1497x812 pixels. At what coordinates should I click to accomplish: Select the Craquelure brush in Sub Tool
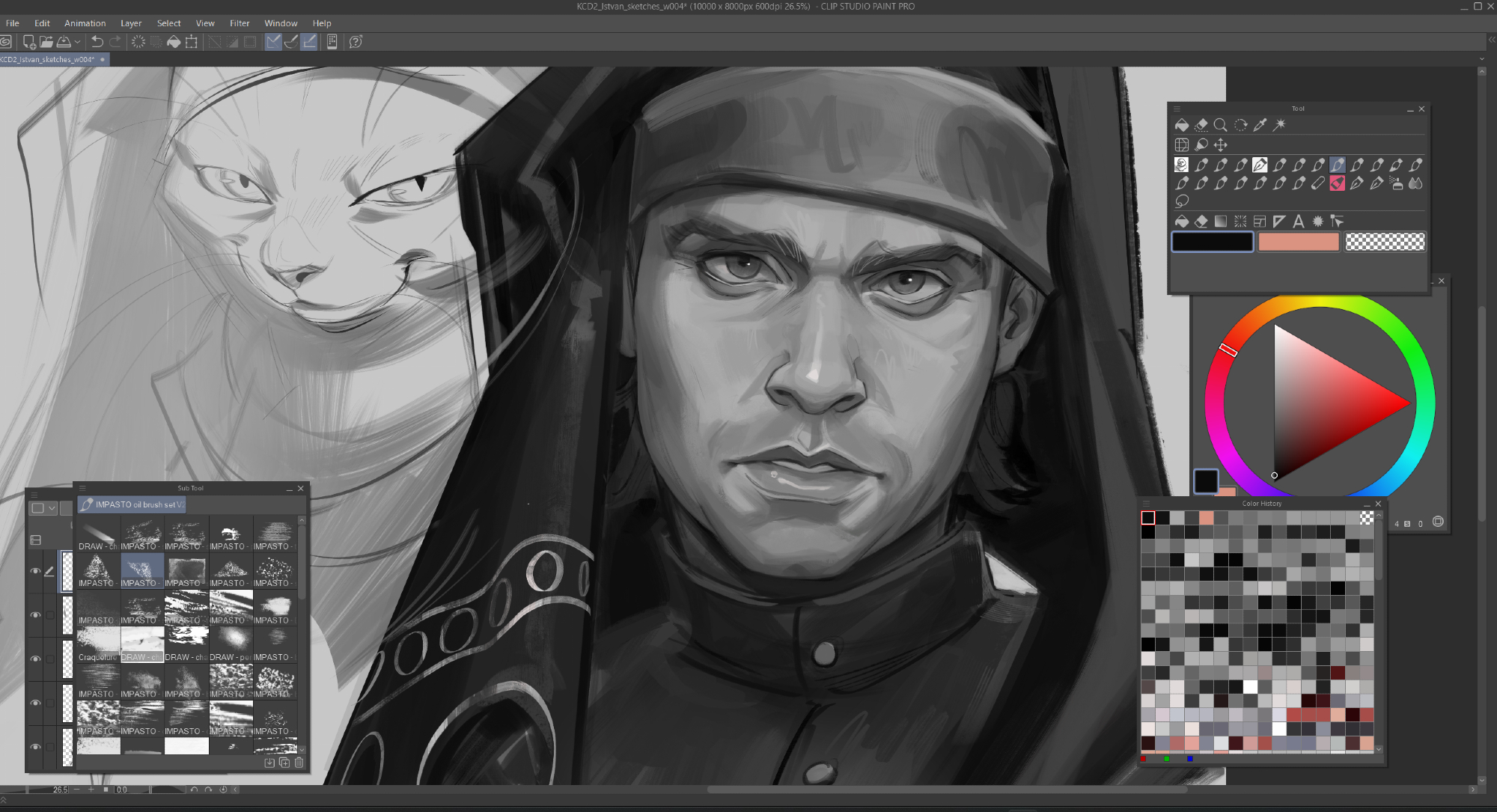pyautogui.click(x=98, y=646)
